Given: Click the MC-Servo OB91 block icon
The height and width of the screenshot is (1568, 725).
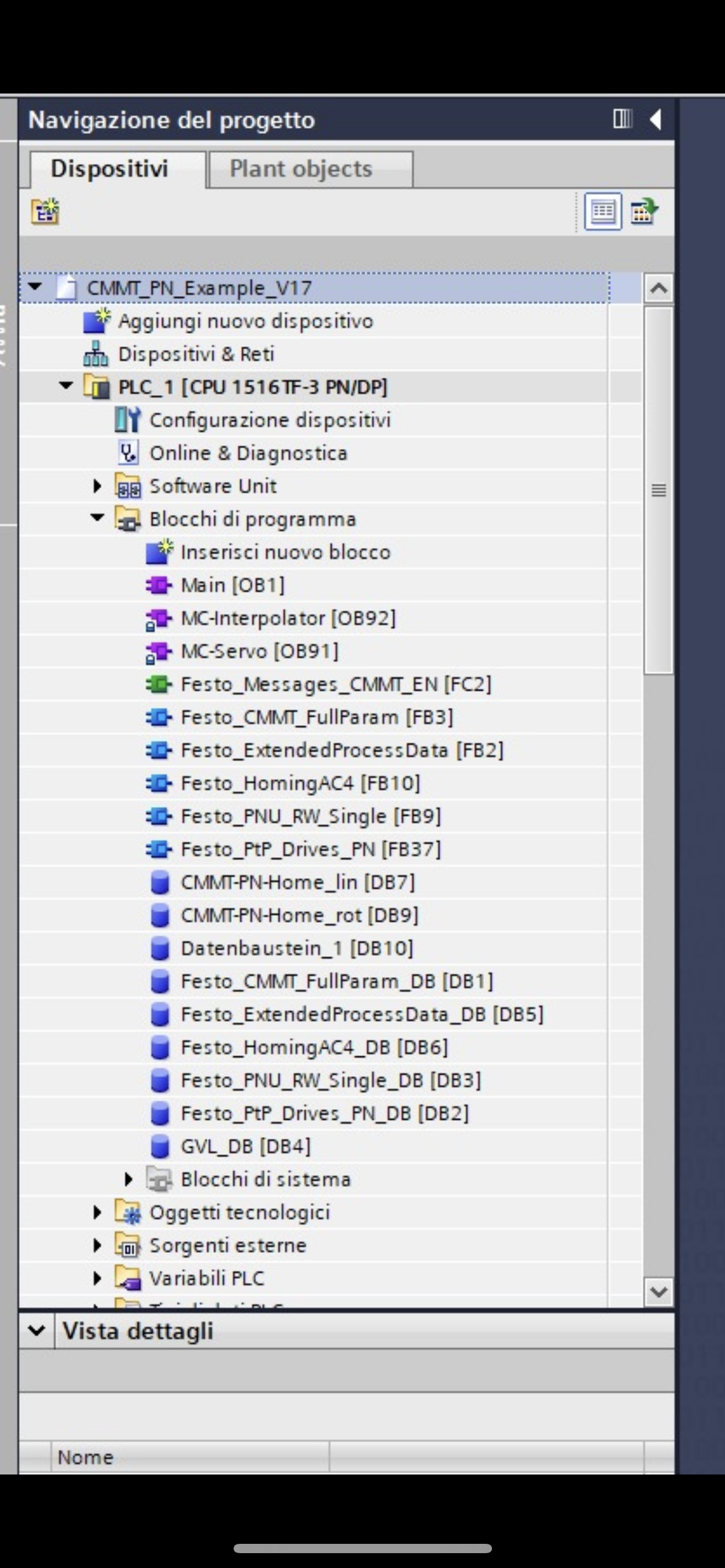Looking at the screenshot, I should pyautogui.click(x=159, y=651).
